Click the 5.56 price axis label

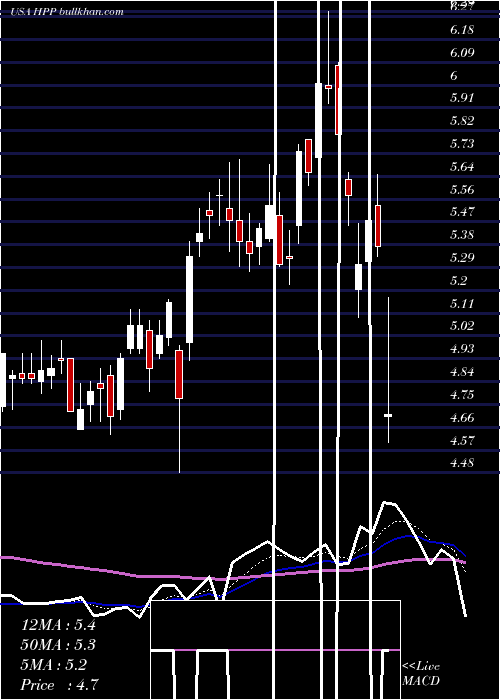[462, 190]
